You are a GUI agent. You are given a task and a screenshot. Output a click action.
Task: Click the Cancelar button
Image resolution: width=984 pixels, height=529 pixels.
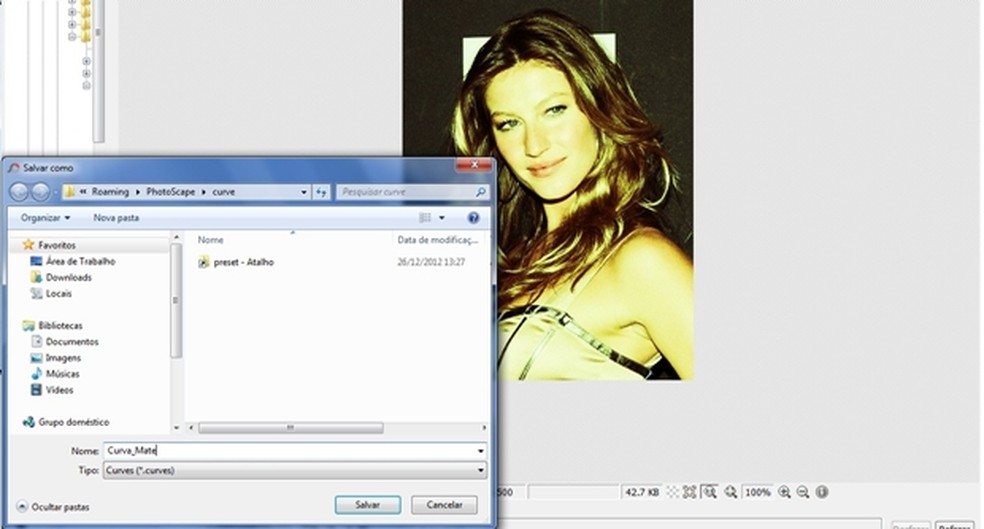point(444,505)
